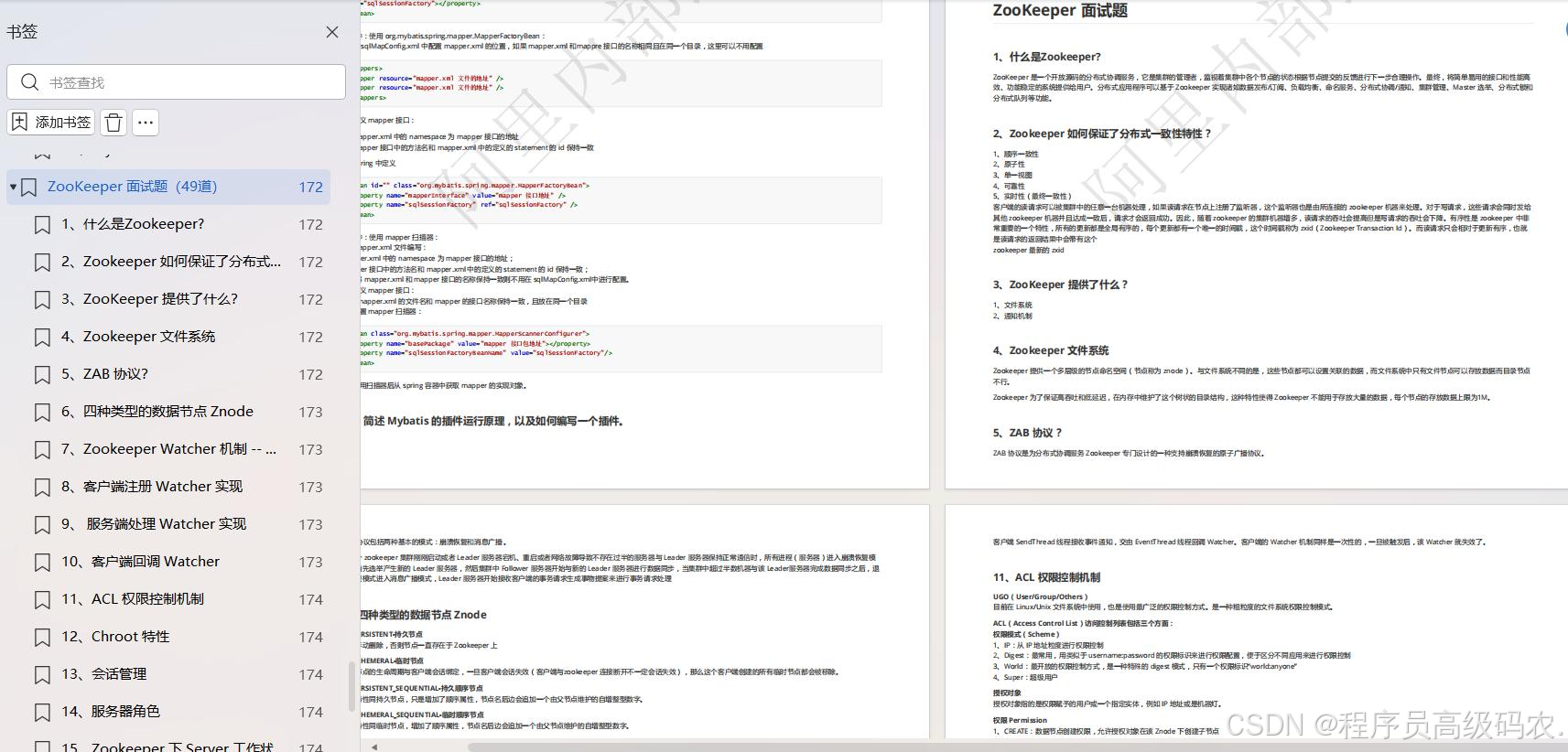The width and height of the screenshot is (1568, 752).
Task: Open bookmark 4、Zookeeper 文件系统
Action: (x=138, y=337)
